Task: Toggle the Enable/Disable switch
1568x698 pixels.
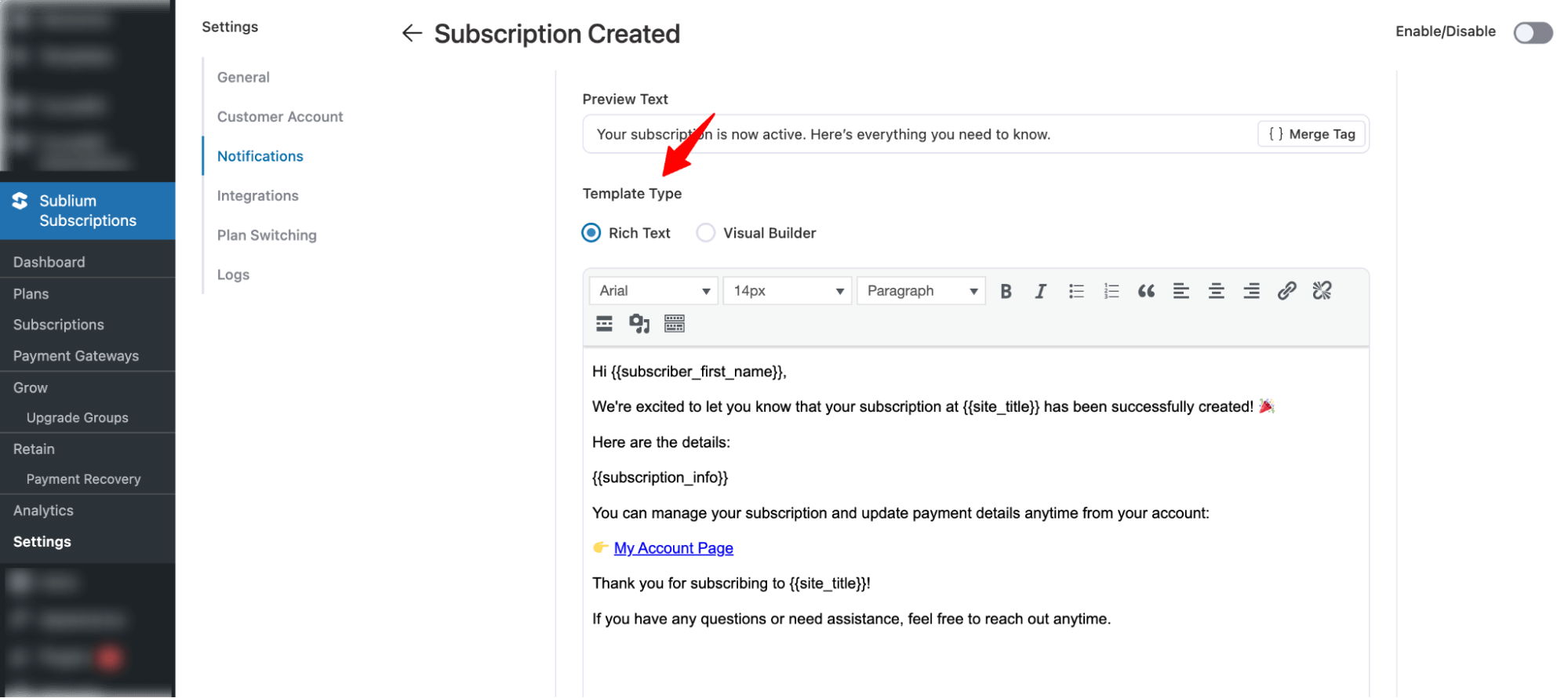Action: 1533,32
